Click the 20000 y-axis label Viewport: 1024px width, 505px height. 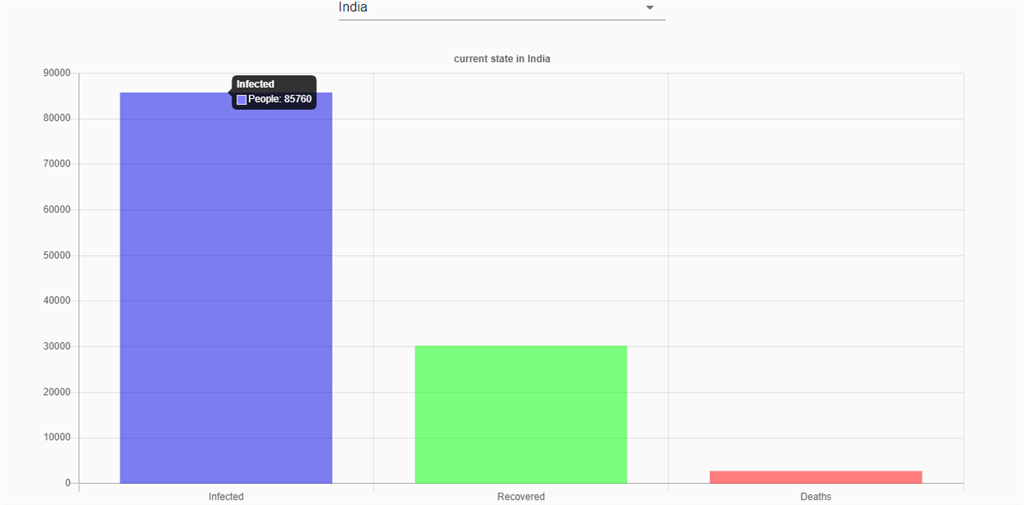[57, 392]
